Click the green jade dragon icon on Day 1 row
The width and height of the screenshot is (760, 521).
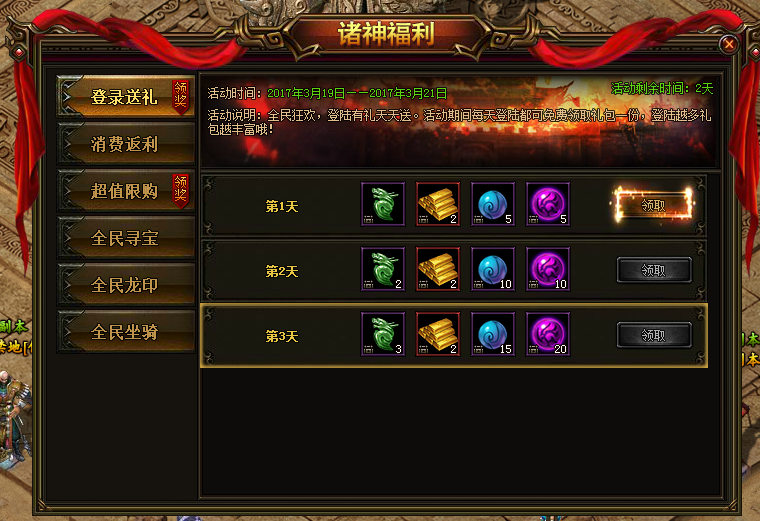click(383, 204)
